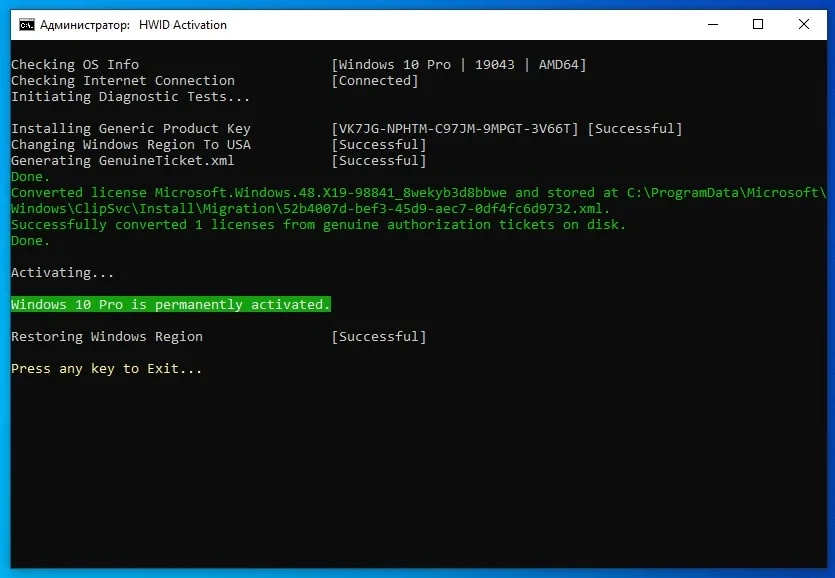Click the second green 'Done.' line
The height and width of the screenshot is (578, 835).
point(30,240)
